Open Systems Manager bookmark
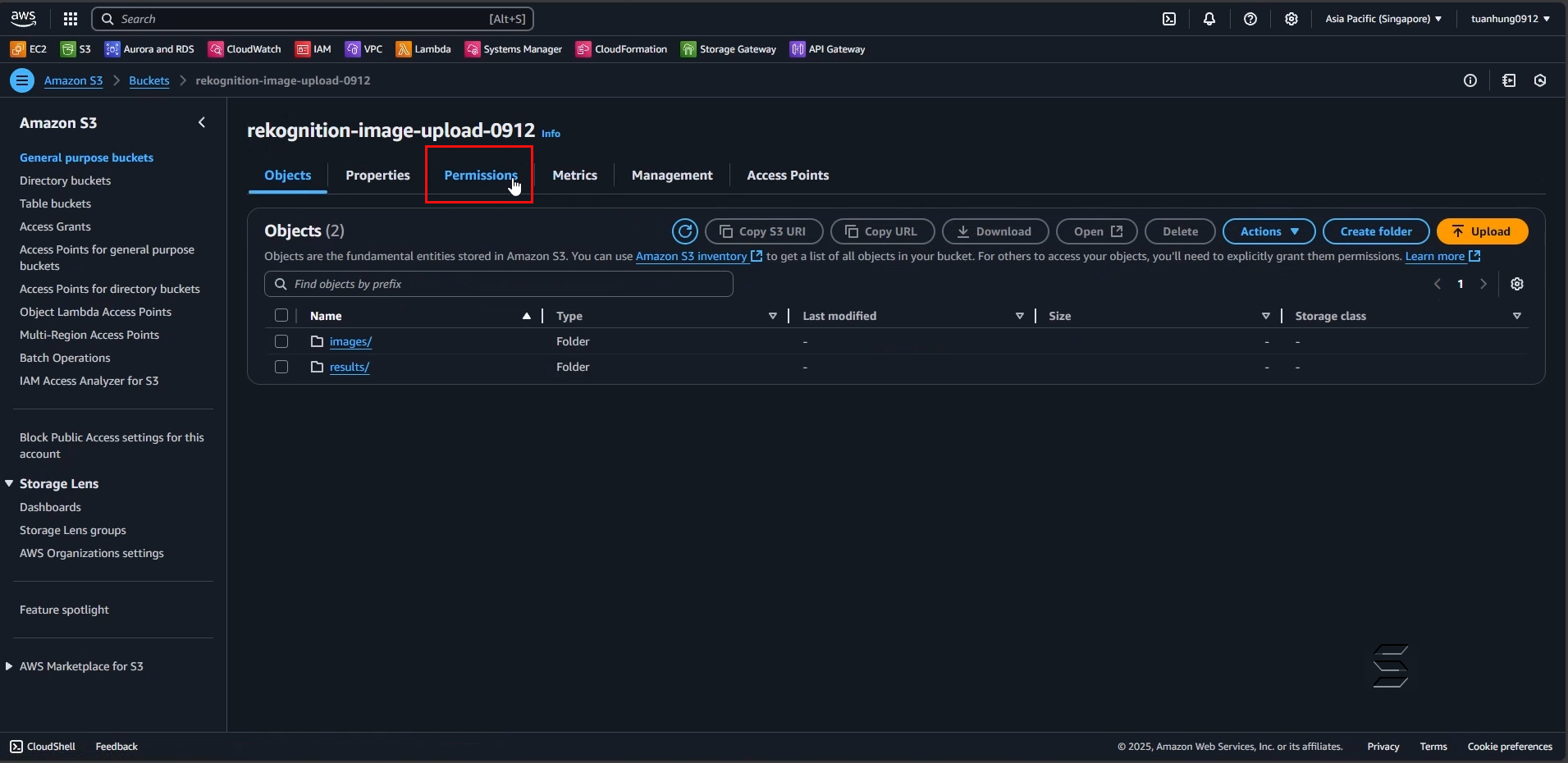The width and height of the screenshot is (1568, 763). click(514, 49)
